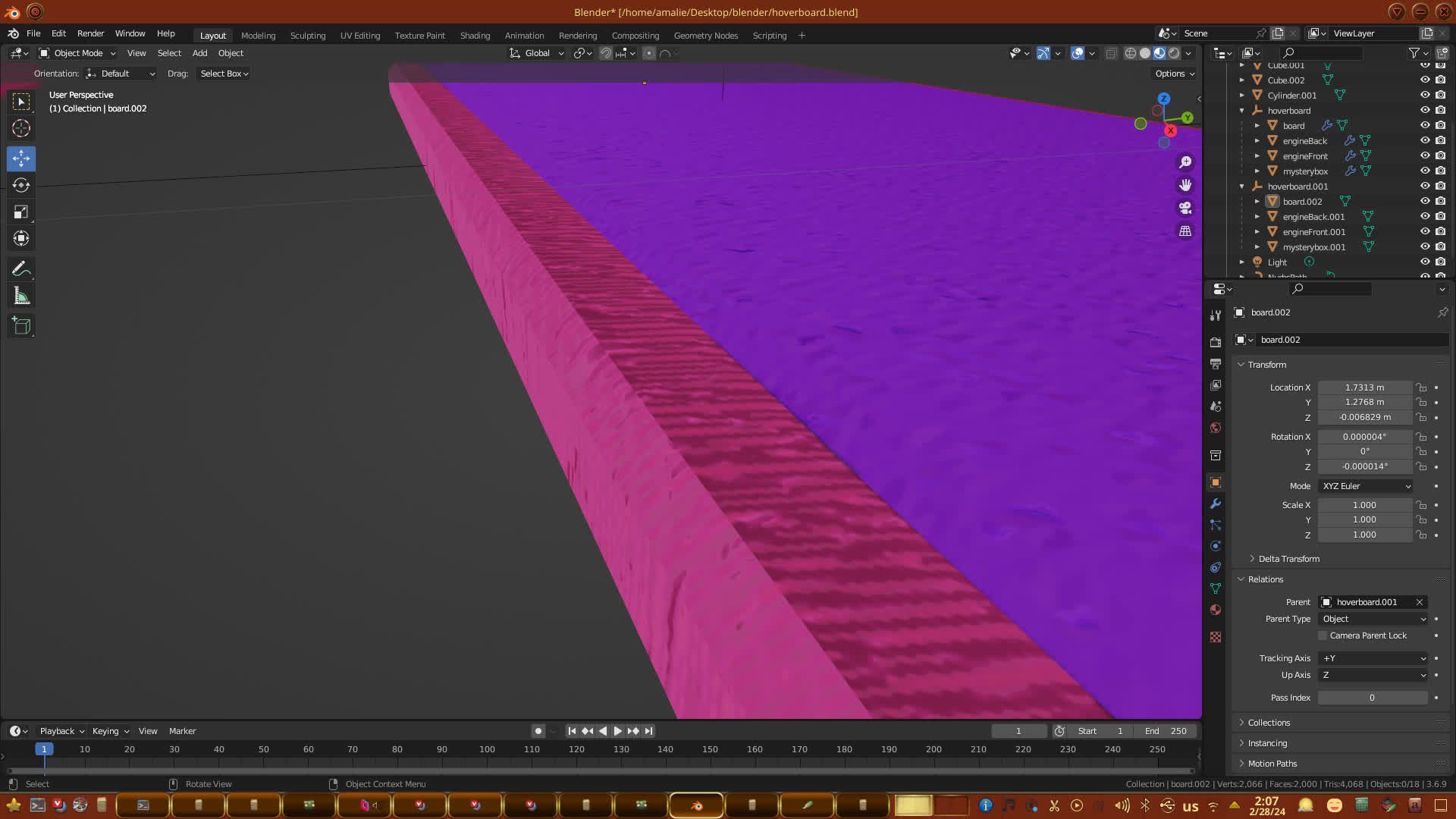Hide engineBack object in viewport
This screenshot has height=819, width=1456.
tap(1425, 140)
